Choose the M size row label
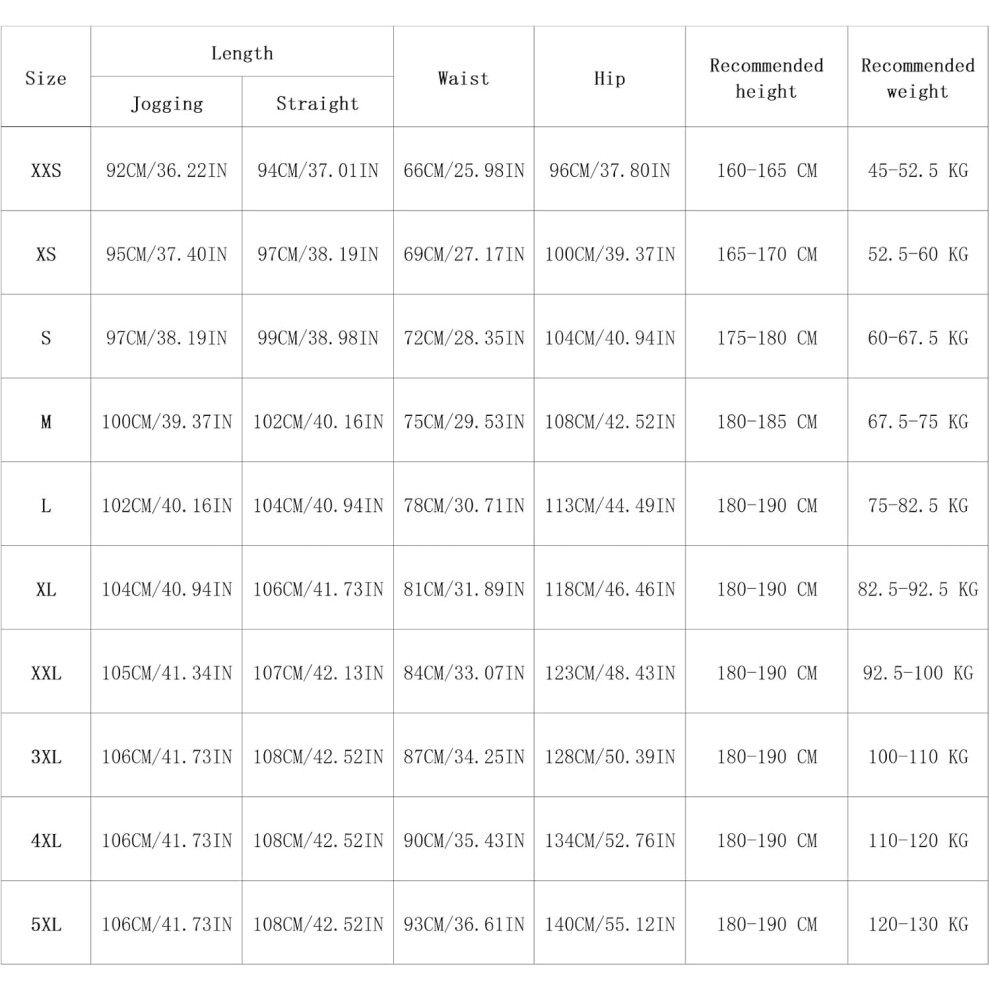Screen dimensions: 990x990 pyautogui.click(x=46, y=422)
